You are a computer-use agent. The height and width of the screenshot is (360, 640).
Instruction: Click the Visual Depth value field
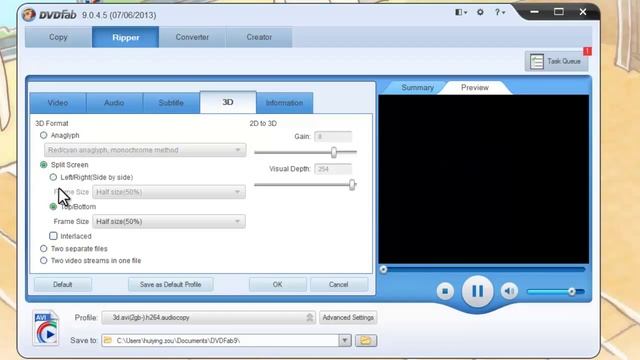click(x=333, y=169)
